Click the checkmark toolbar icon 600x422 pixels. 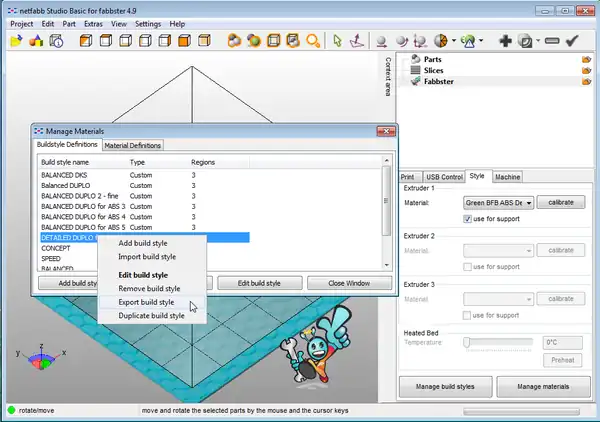[x=573, y=41]
